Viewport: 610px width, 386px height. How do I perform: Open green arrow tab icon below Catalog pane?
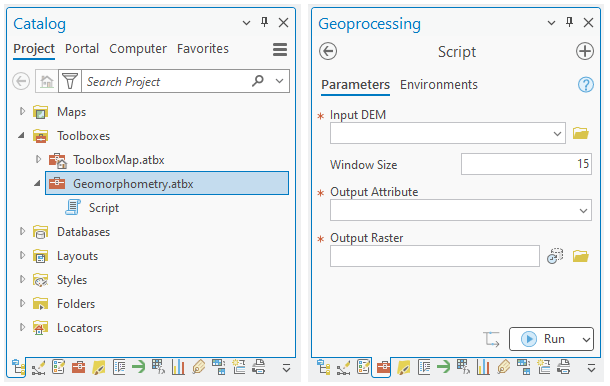138,367
